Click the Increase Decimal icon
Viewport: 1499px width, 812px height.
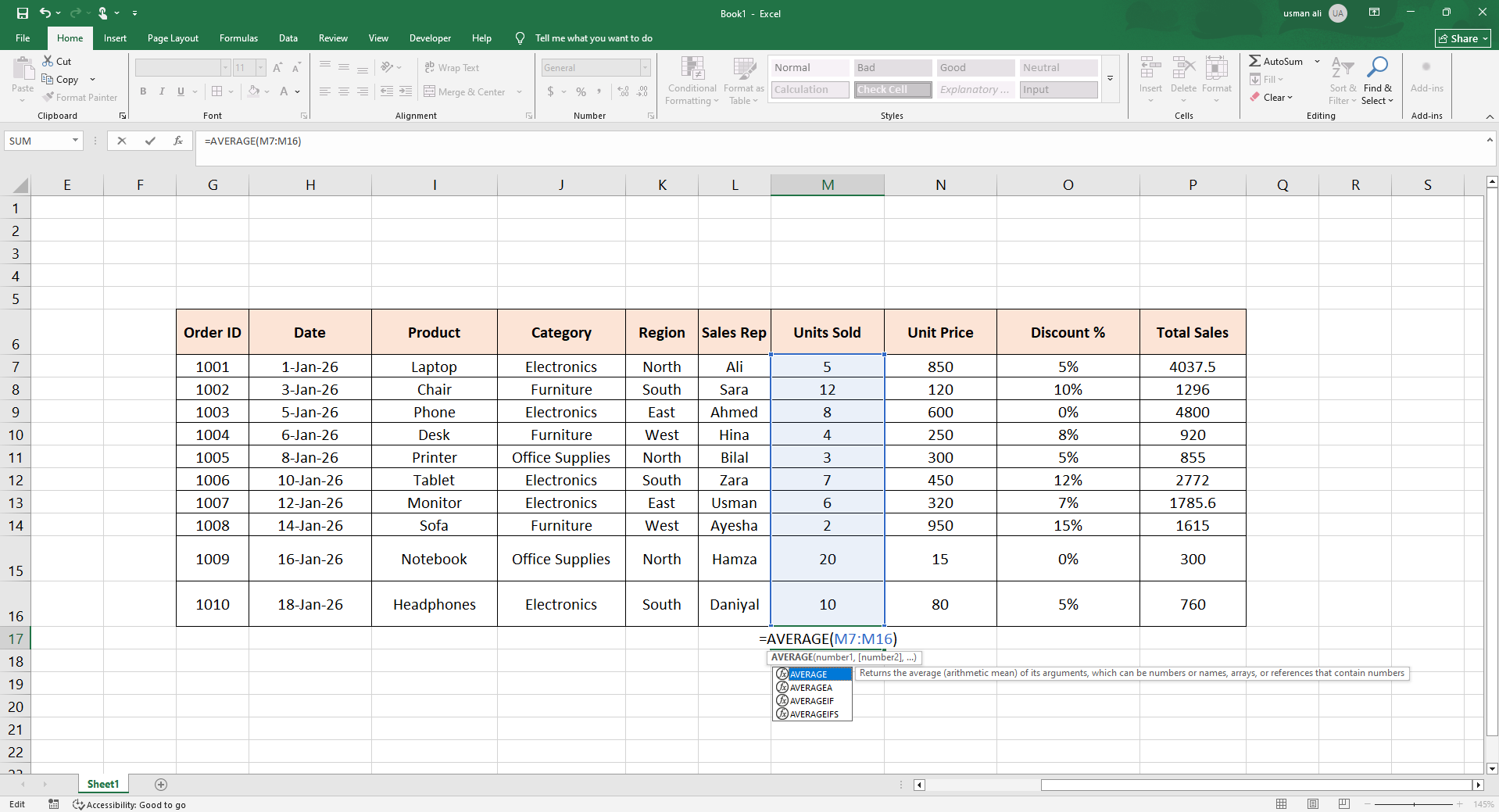[623, 91]
